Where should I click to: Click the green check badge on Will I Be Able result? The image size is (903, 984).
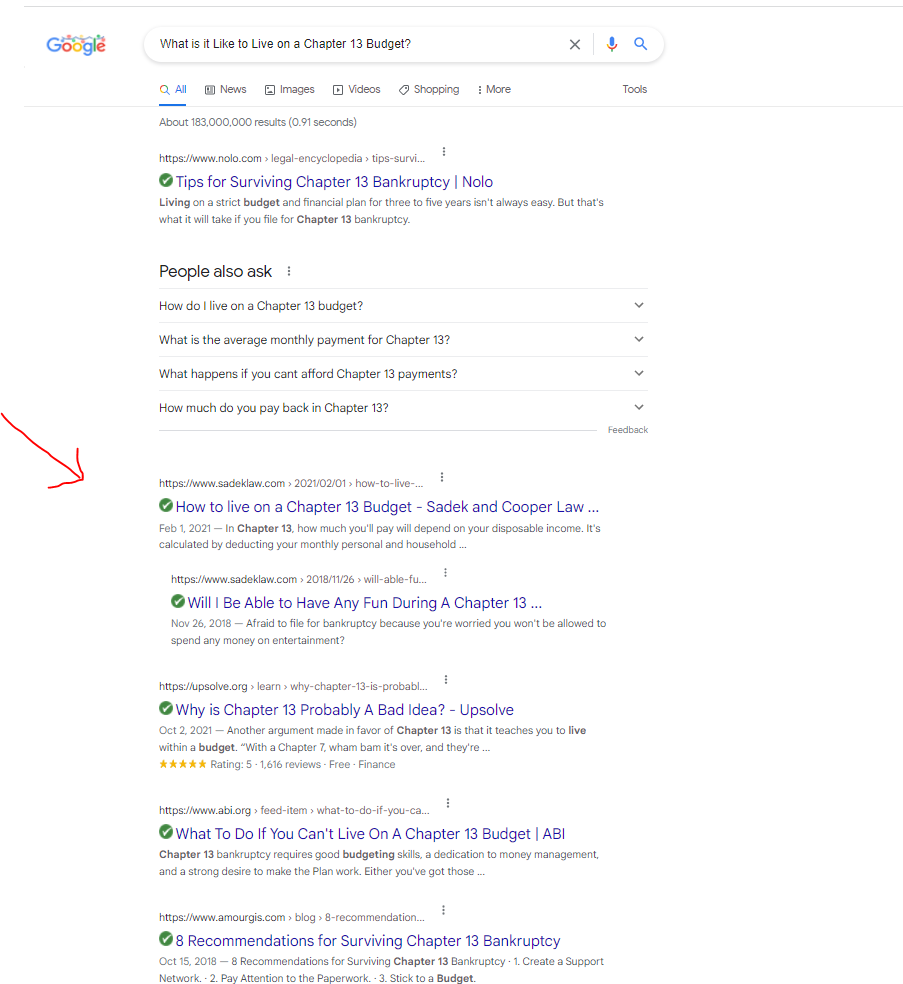tap(178, 601)
